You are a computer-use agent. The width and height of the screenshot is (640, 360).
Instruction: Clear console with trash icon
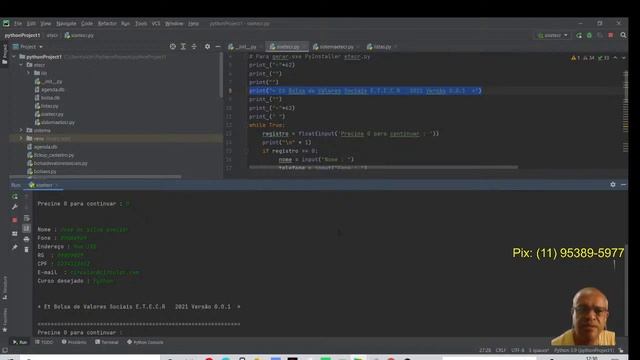[27, 249]
